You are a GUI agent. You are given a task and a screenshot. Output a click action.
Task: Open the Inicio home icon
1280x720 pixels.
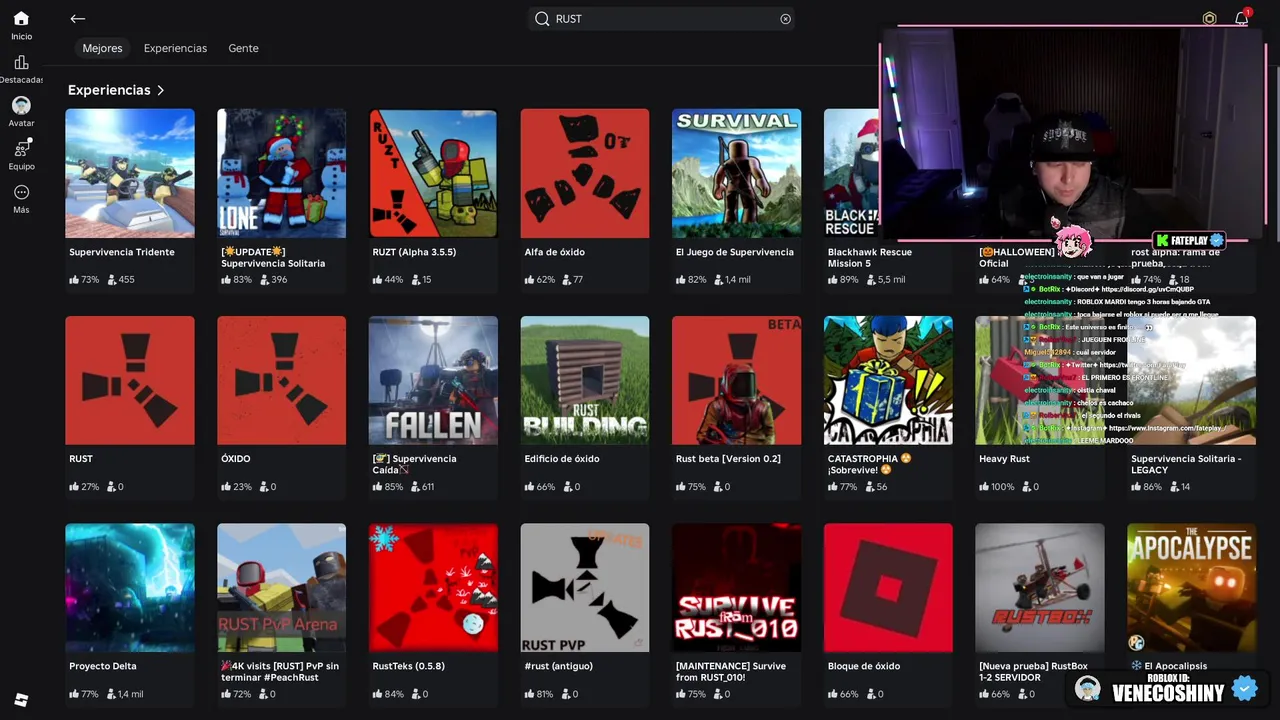21,19
